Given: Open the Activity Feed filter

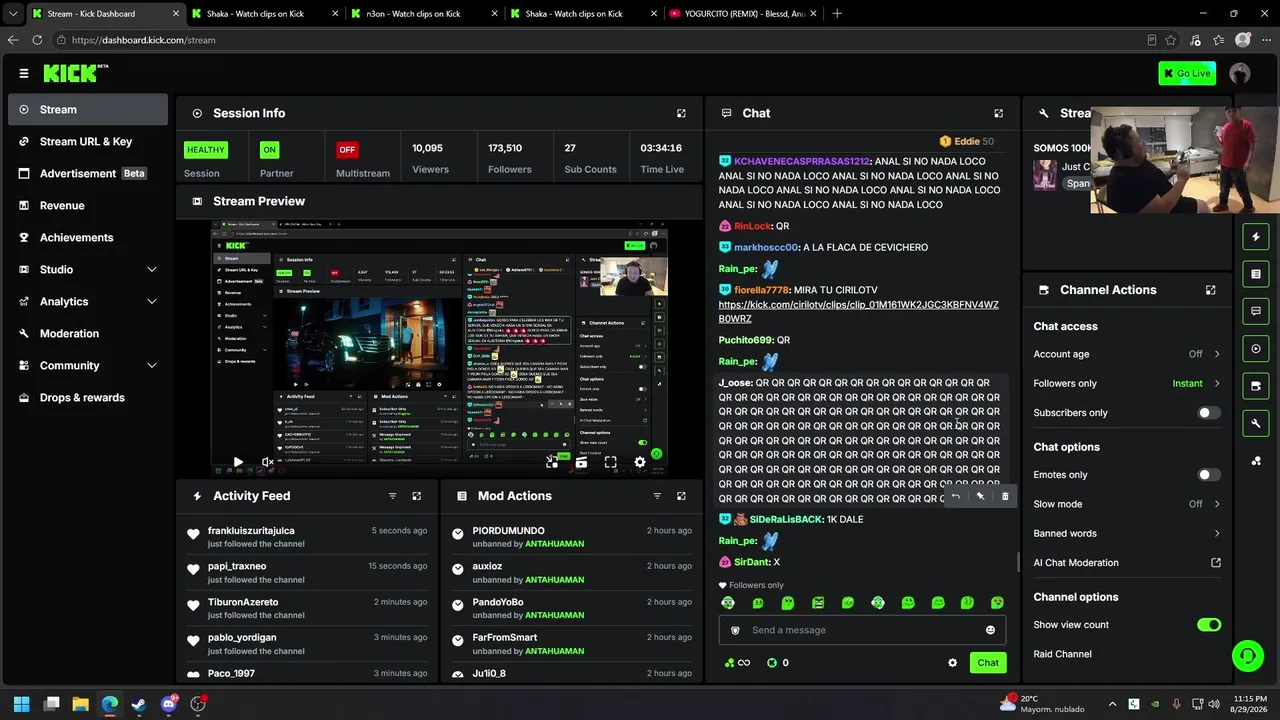Looking at the screenshot, I should pyautogui.click(x=392, y=496).
